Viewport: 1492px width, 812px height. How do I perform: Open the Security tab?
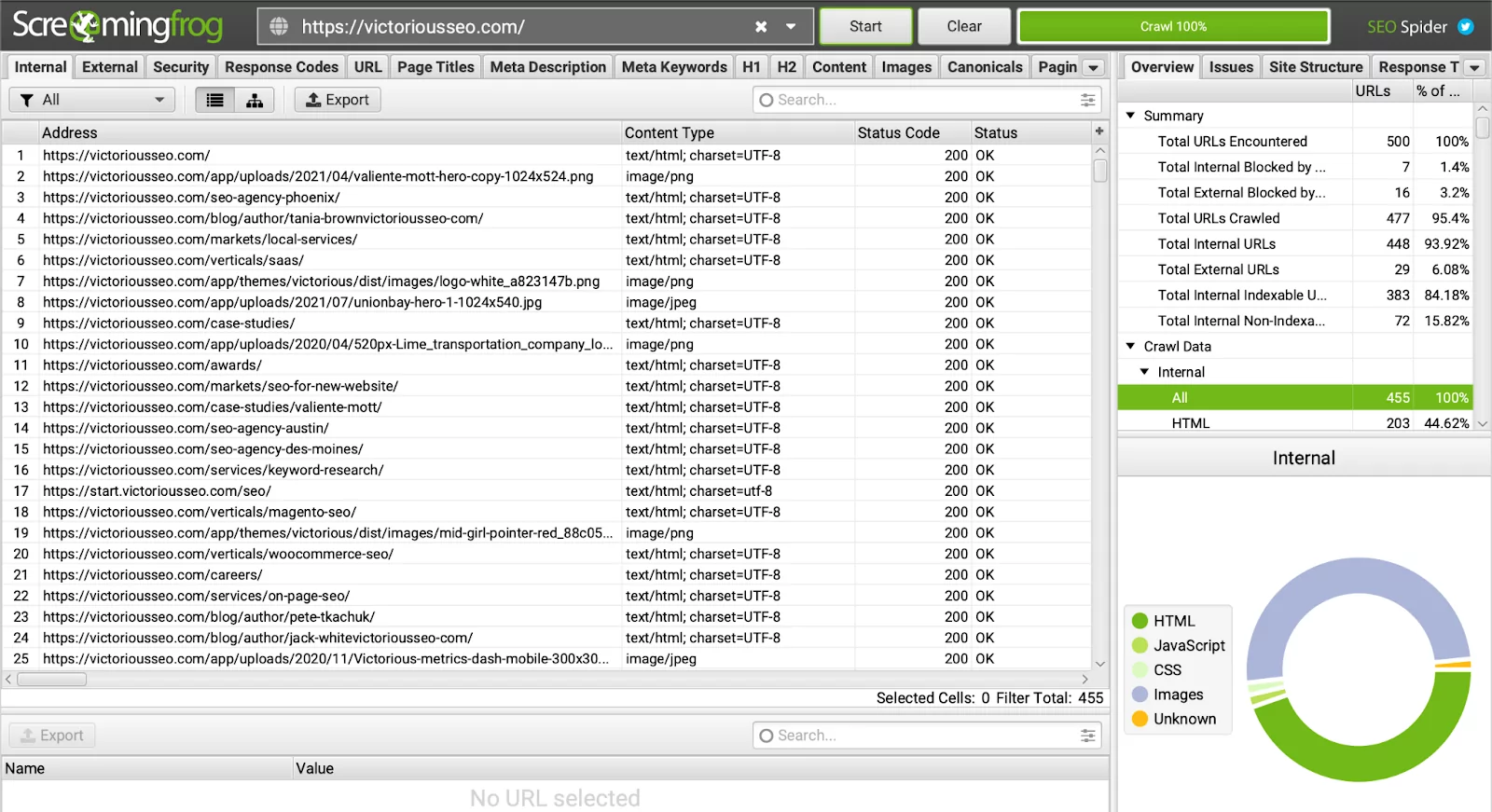click(x=181, y=67)
